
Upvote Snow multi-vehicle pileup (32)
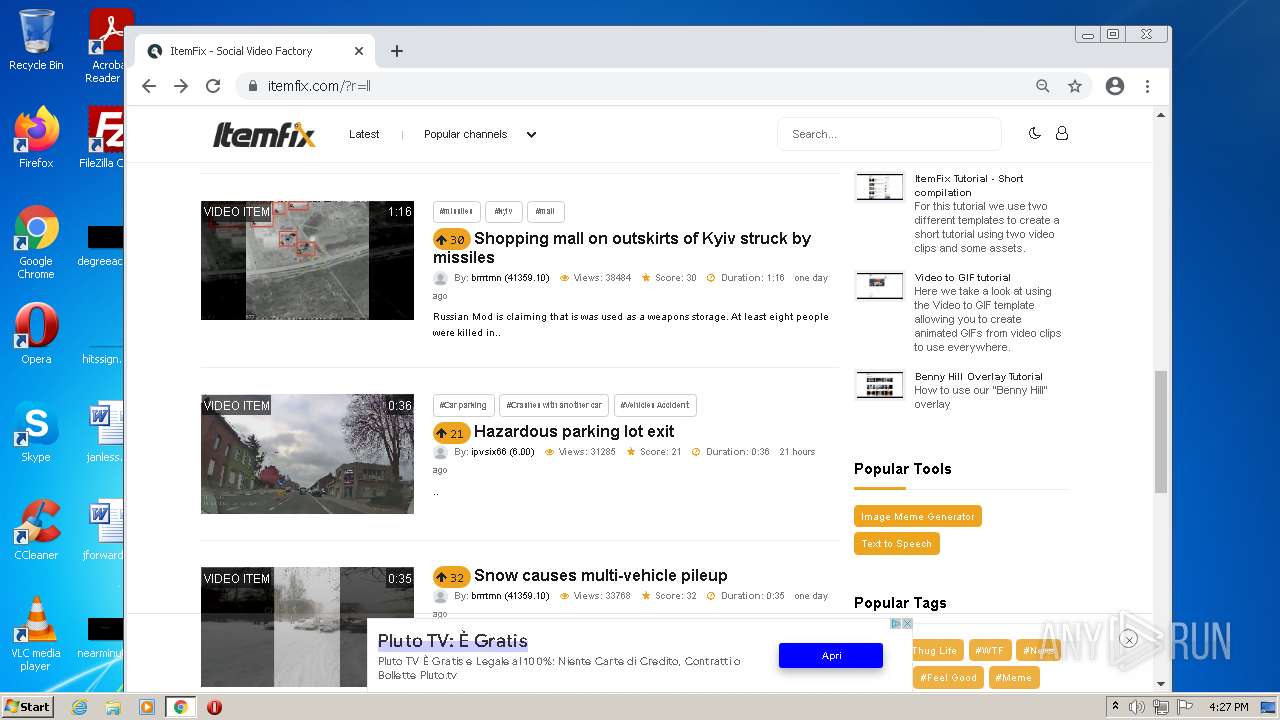pyautogui.click(x=452, y=577)
